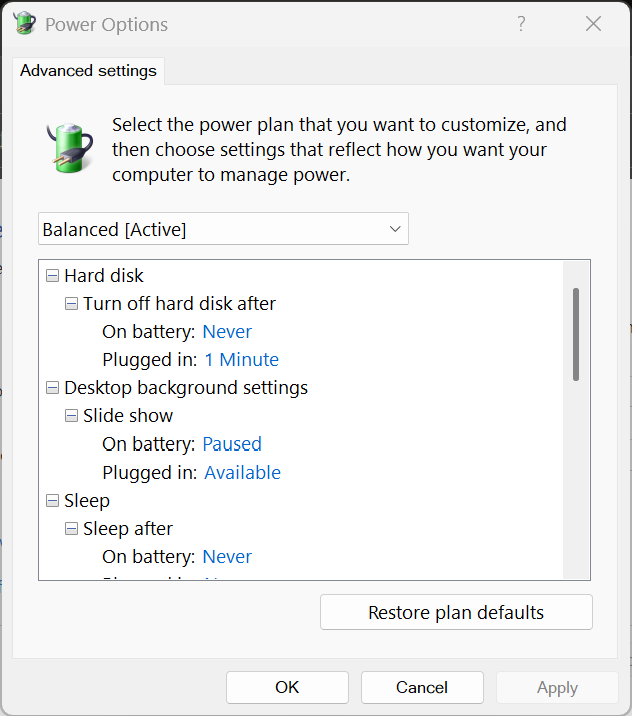Click Restore plan defaults button
The height and width of the screenshot is (716, 632).
(x=456, y=612)
